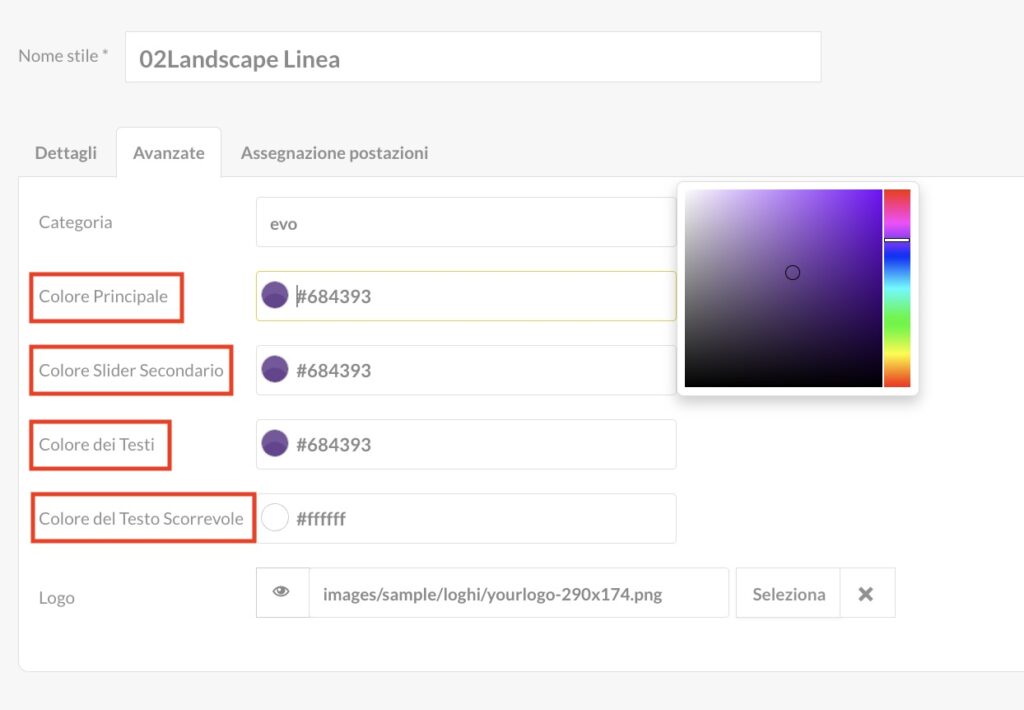The height and width of the screenshot is (710, 1024).
Task: Click the Nome stile label
Action: [63, 56]
